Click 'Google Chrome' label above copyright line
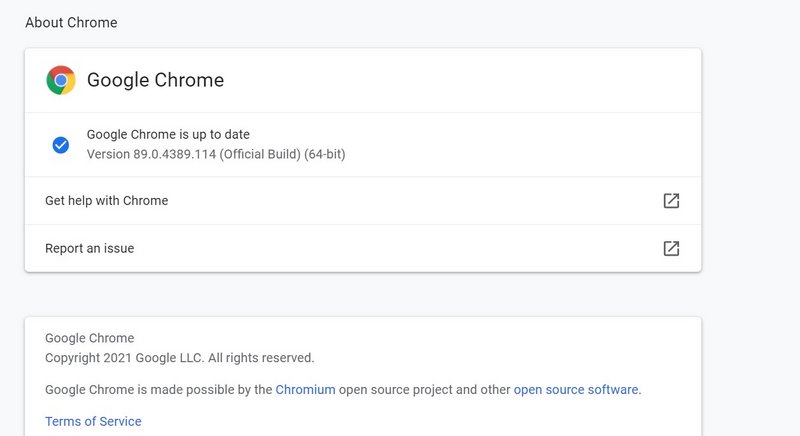800x436 pixels. [x=89, y=338]
